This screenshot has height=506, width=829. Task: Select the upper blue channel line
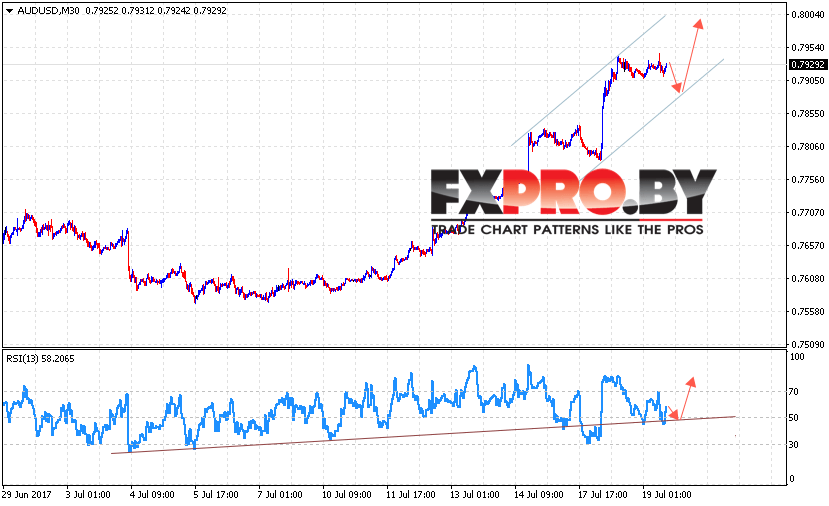pyautogui.click(x=588, y=80)
